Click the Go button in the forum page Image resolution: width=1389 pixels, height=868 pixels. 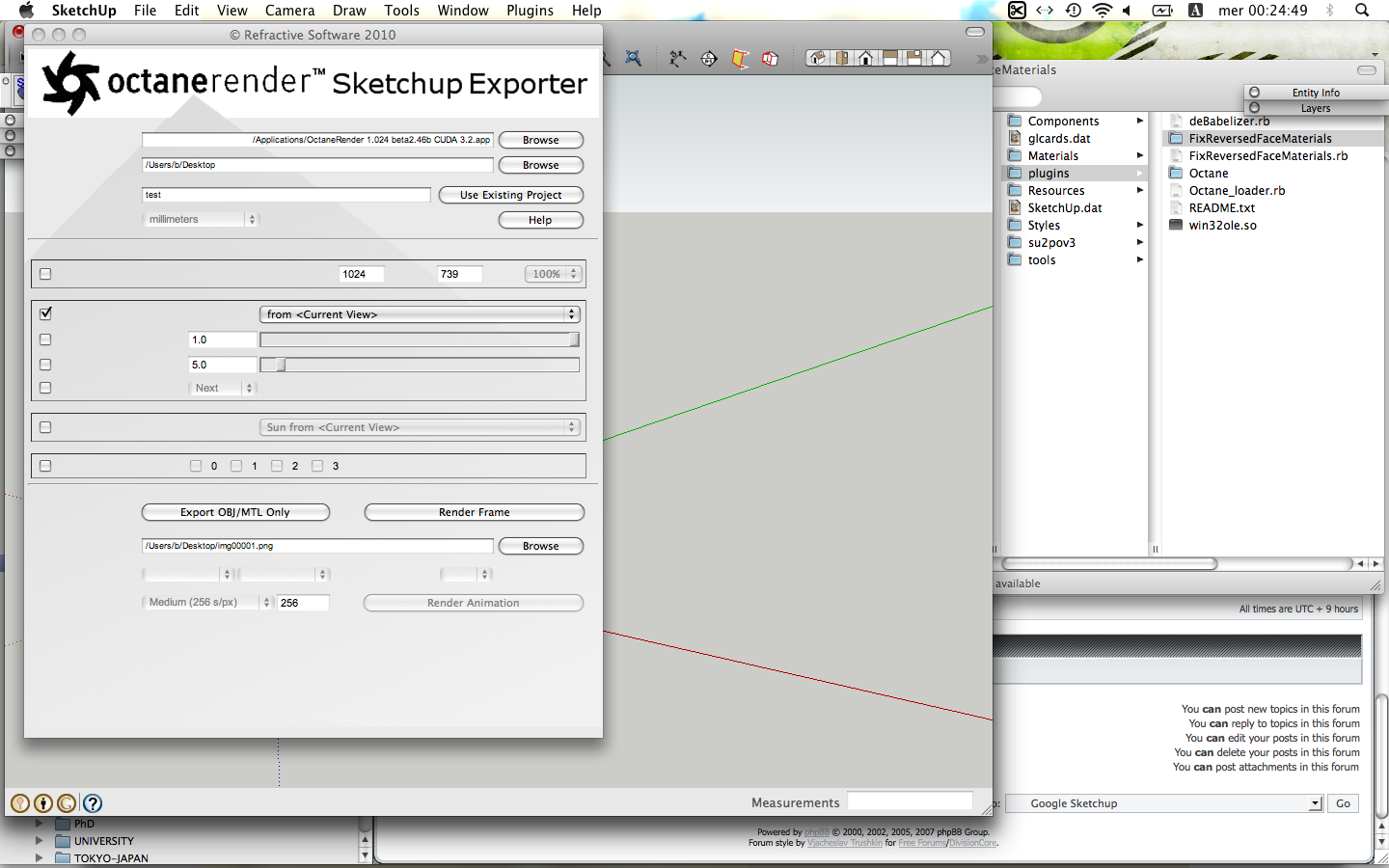tap(1344, 803)
